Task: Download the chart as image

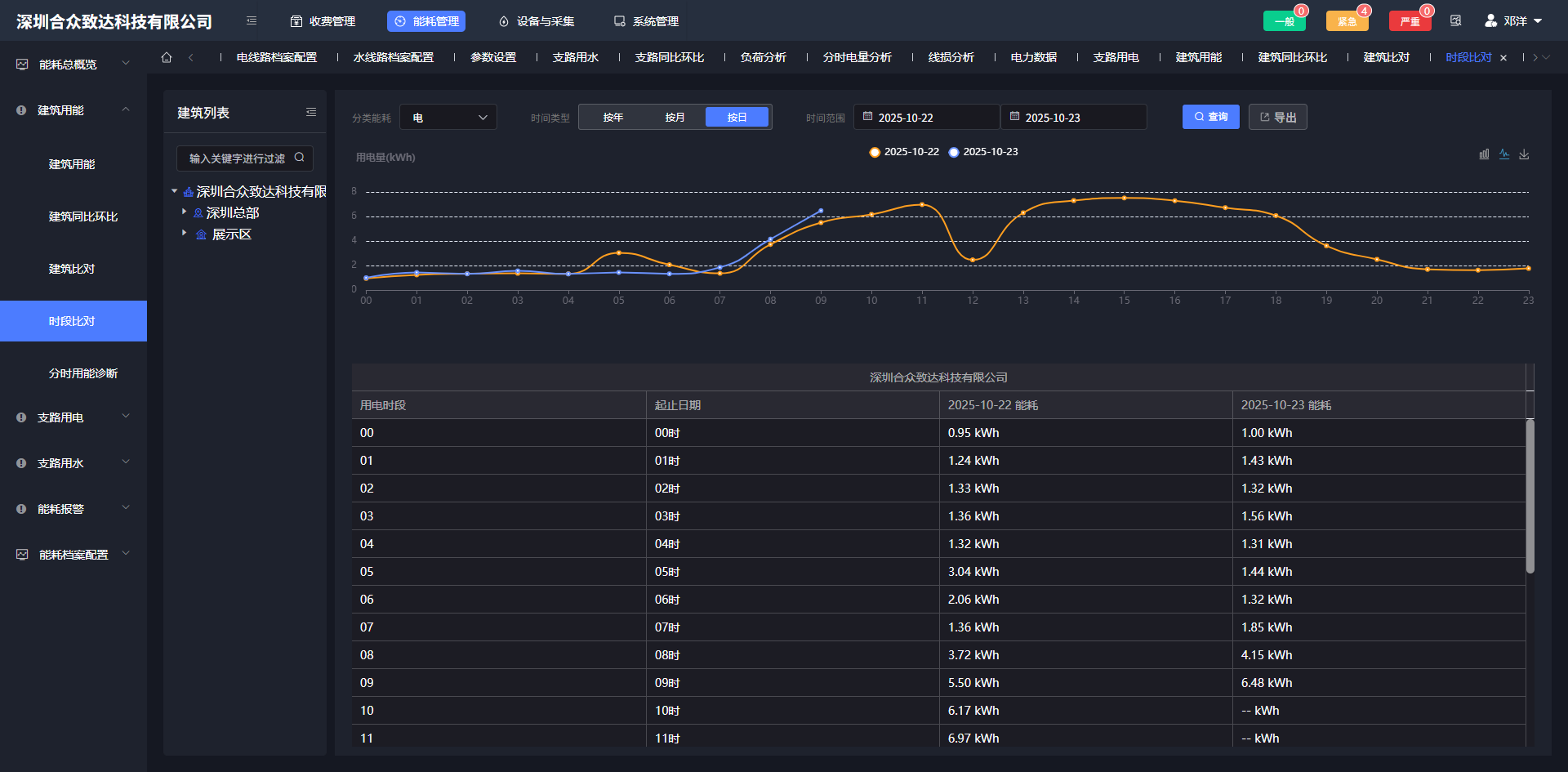Action: click(x=1524, y=154)
